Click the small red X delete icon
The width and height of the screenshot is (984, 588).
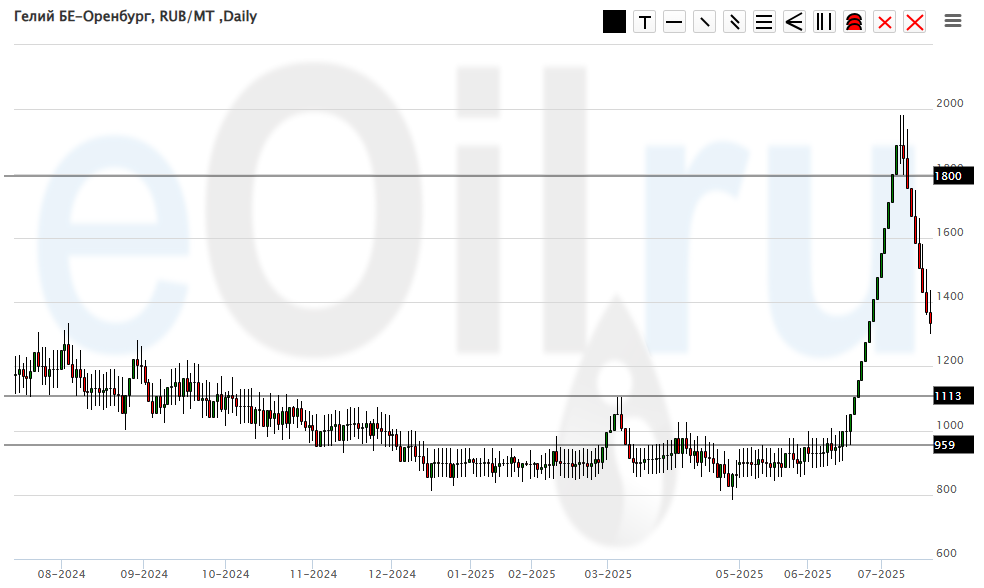coord(884,22)
